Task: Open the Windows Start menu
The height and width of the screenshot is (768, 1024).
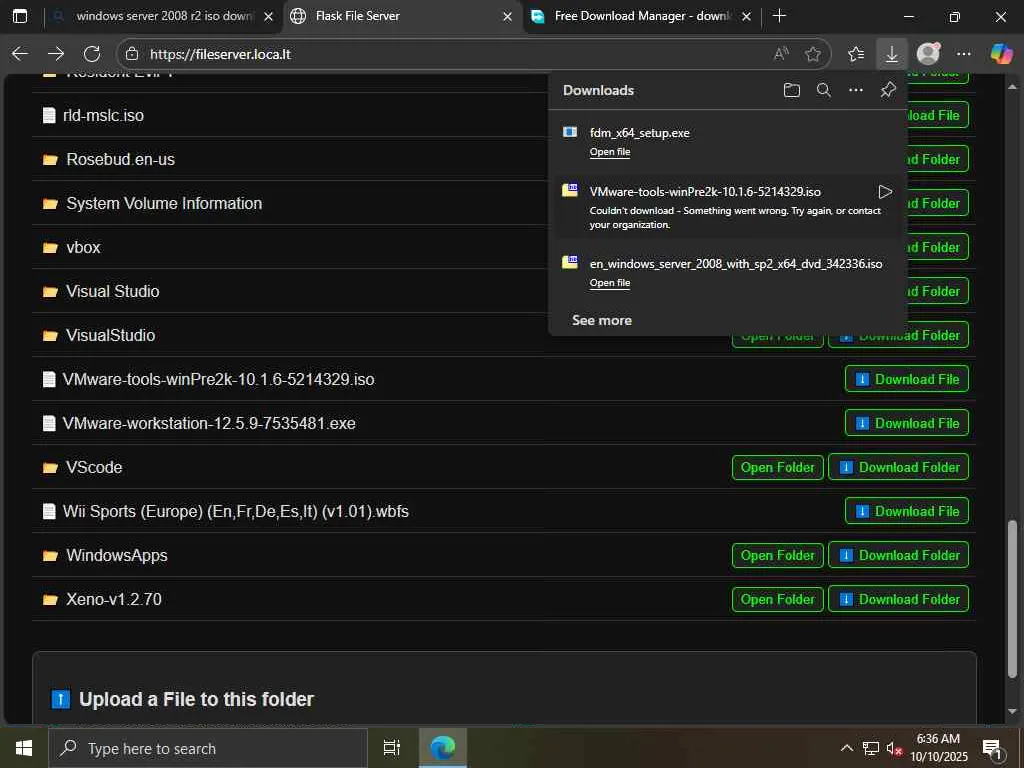Action: tap(24, 748)
